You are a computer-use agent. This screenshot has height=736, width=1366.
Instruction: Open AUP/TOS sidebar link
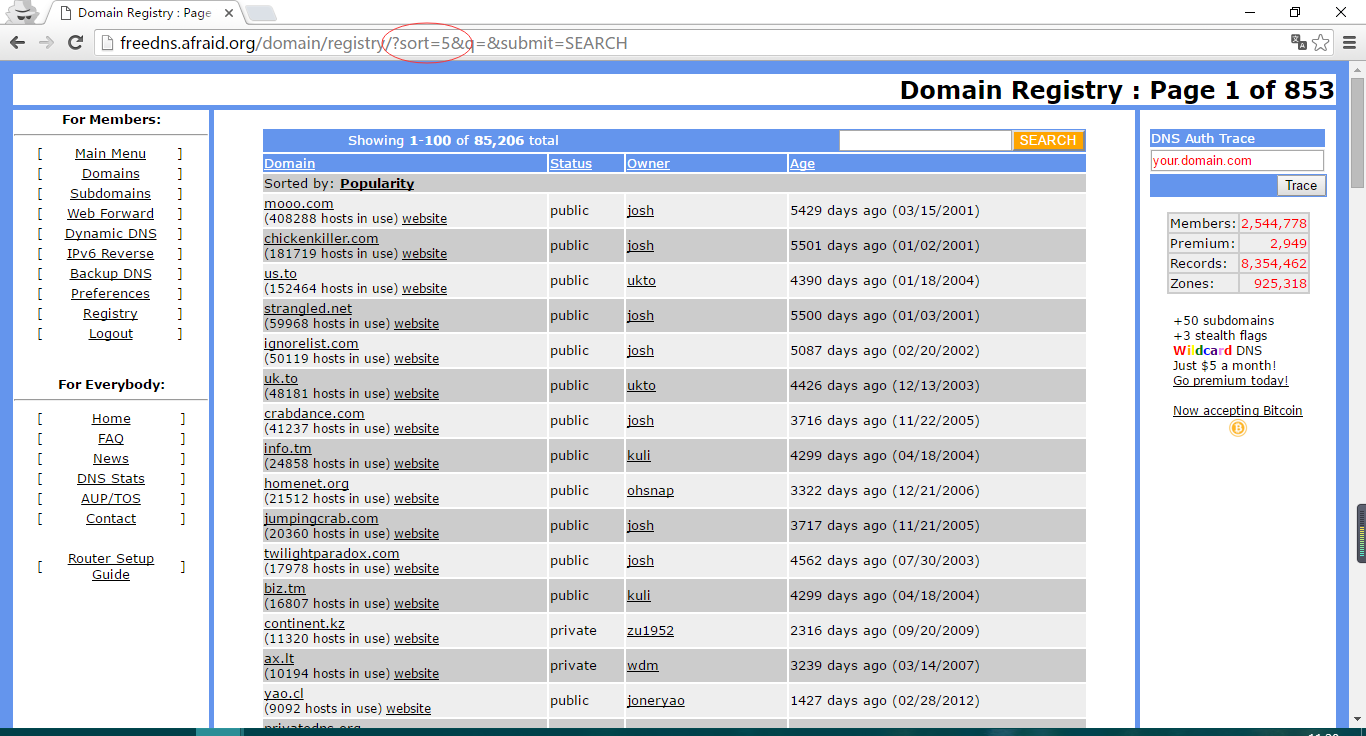pyautogui.click(x=111, y=499)
